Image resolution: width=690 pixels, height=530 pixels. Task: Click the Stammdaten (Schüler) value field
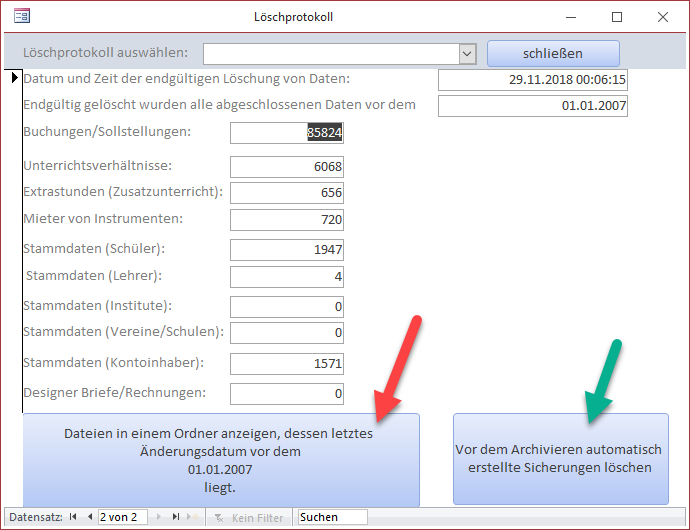tap(287, 250)
